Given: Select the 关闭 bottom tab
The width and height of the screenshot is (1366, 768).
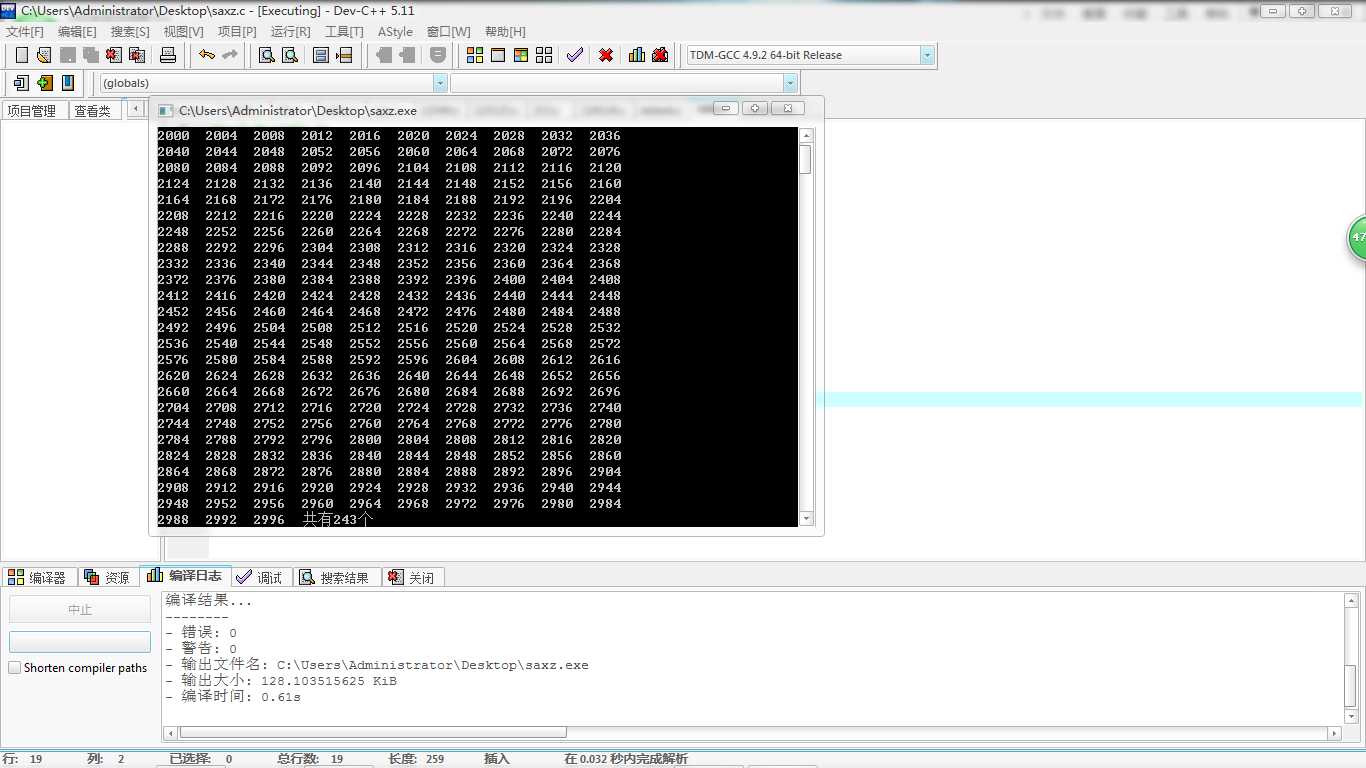Looking at the screenshot, I should click(x=412, y=577).
